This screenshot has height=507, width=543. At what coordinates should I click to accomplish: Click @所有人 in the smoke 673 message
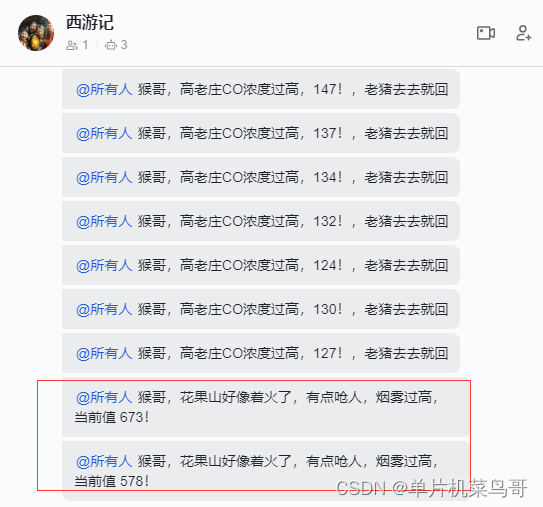point(104,397)
